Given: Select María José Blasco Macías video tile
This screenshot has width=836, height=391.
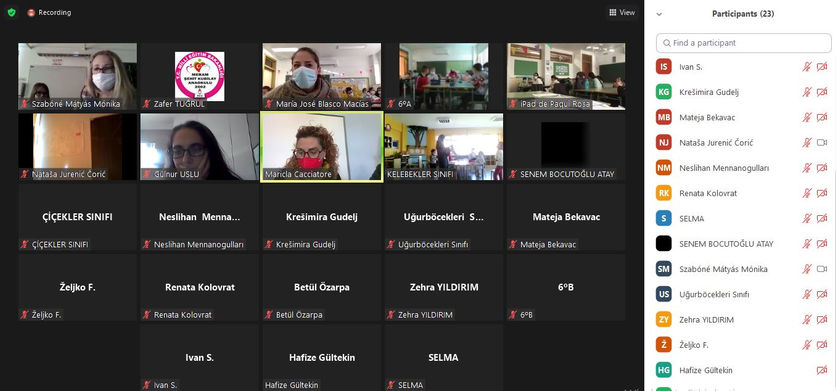Looking at the screenshot, I should click(x=321, y=76).
